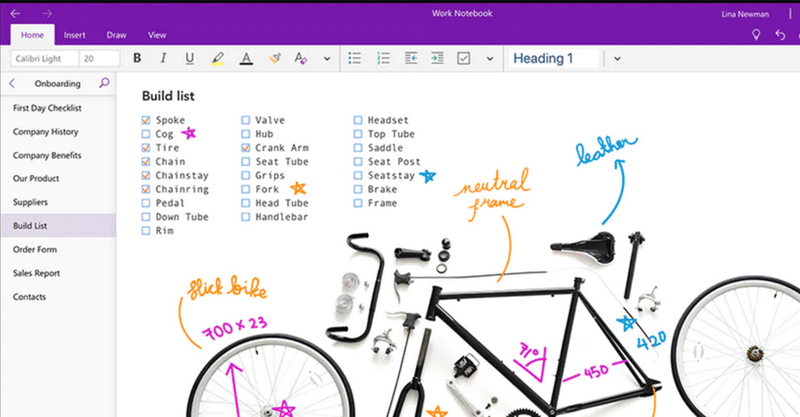This screenshot has height=417, width=800.
Task: Apply the yellow text highlighter
Action: click(218, 58)
